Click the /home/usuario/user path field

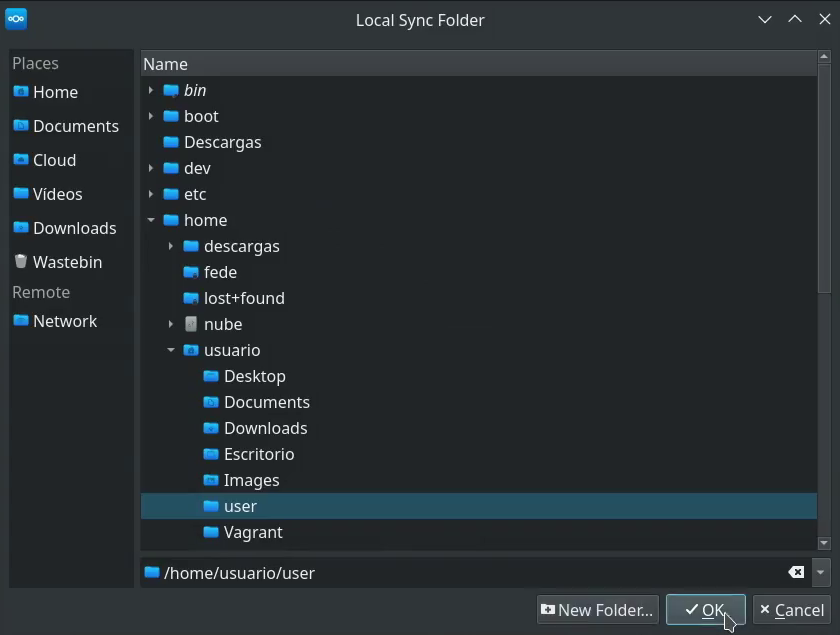coord(470,573)
